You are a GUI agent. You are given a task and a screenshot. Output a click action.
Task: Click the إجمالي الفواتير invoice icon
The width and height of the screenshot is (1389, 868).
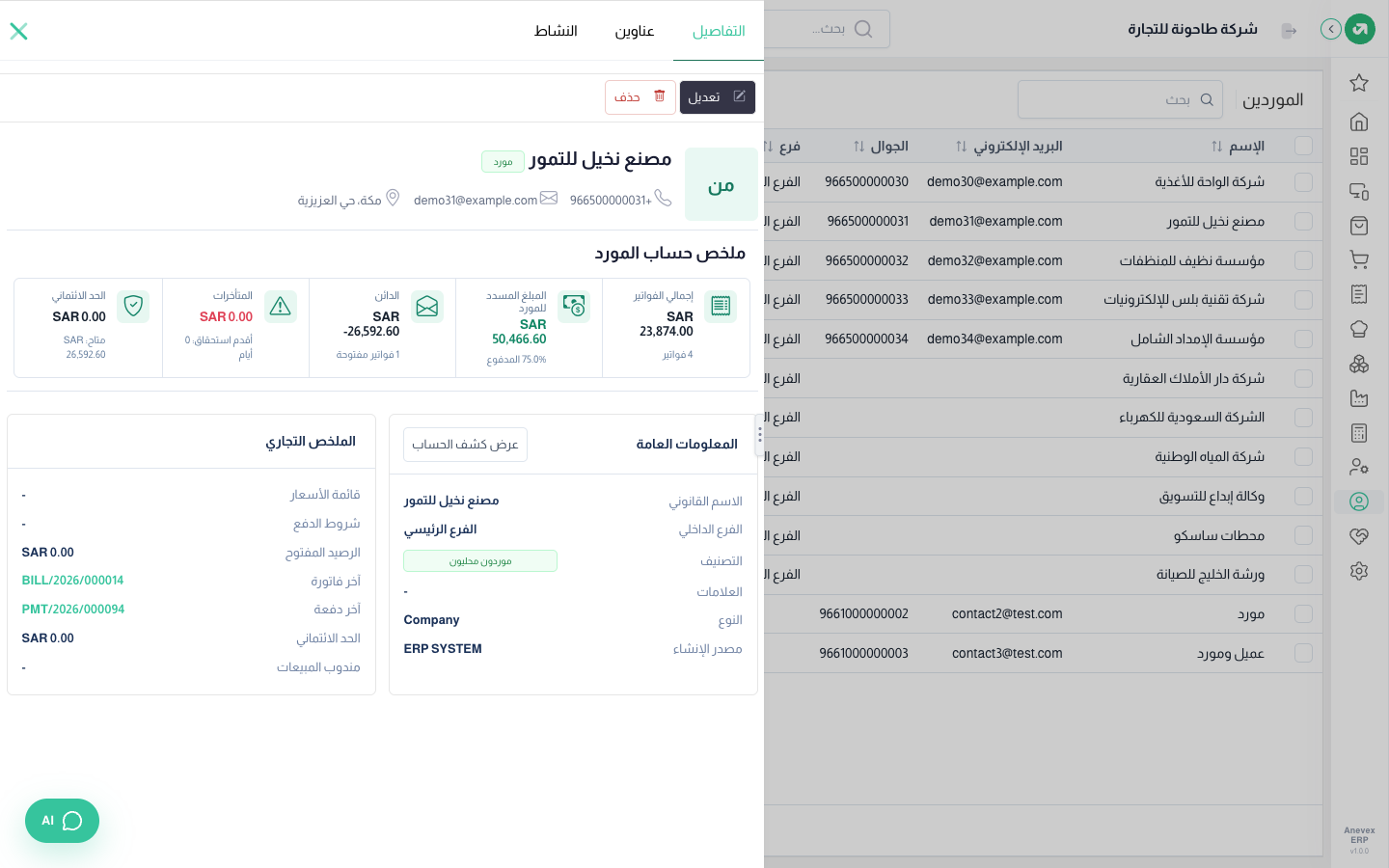pos(721,307)
